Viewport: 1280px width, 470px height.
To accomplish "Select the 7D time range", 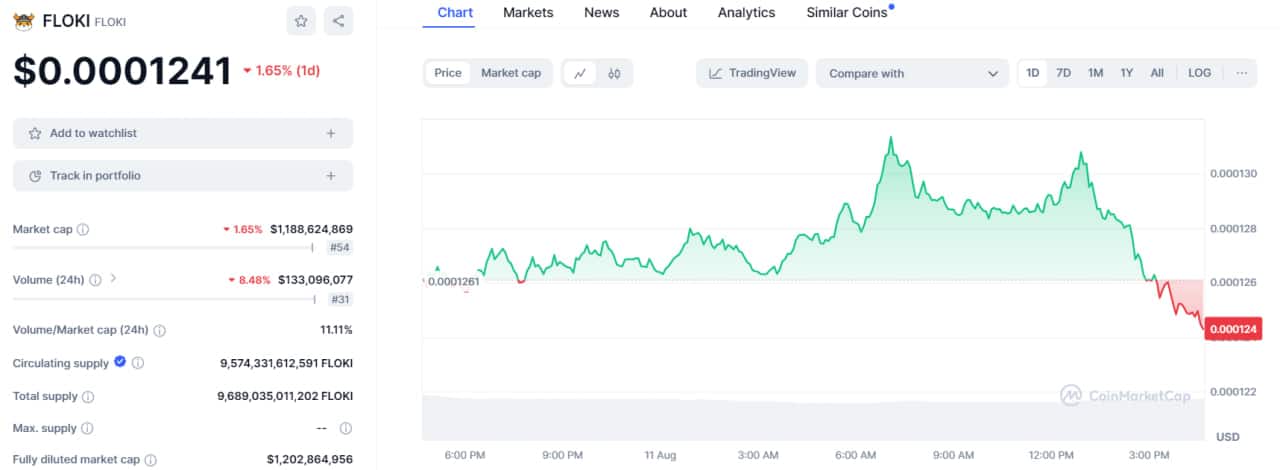I will (x=1064, y=73).
